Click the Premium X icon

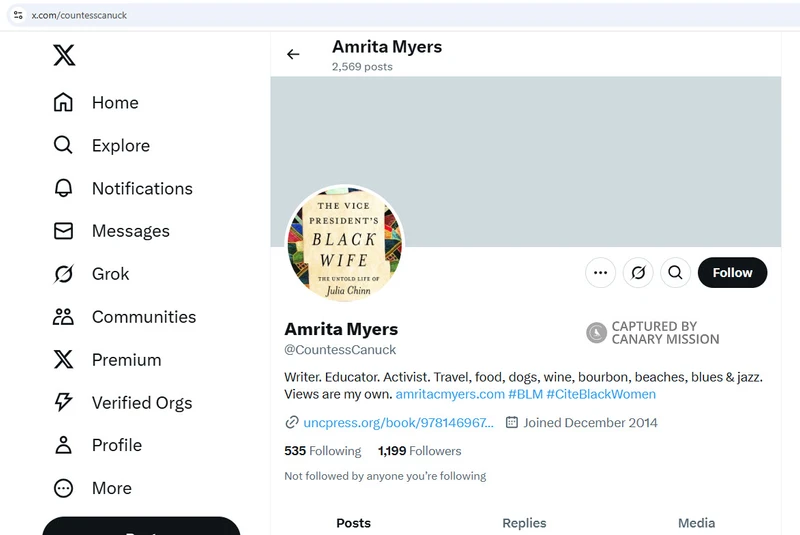click(63, 360)
